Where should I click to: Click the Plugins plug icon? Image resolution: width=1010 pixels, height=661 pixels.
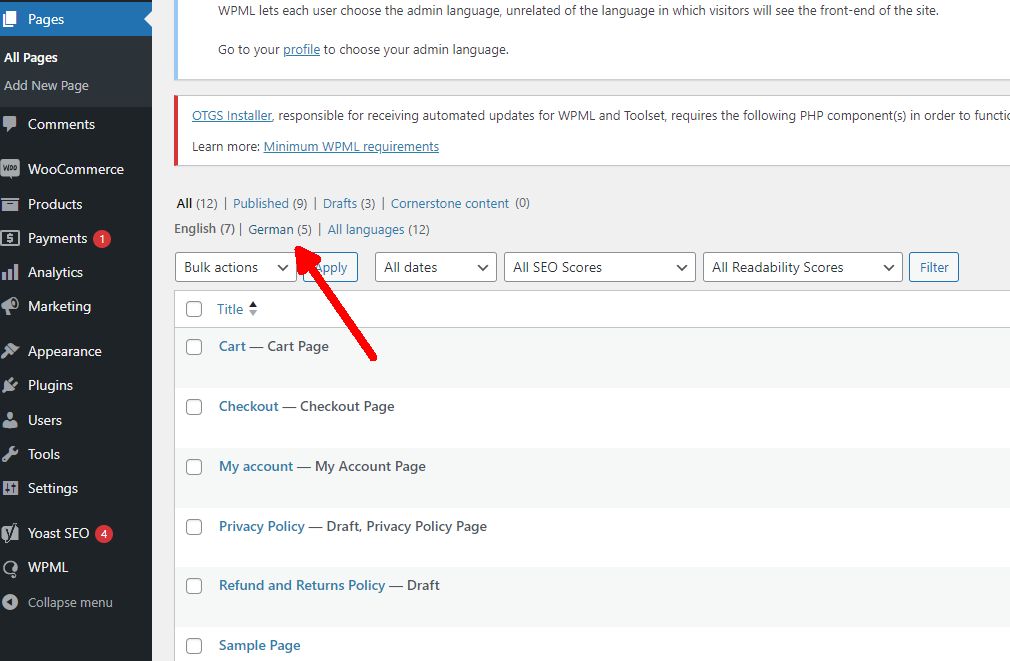pyautogui.click(x=10, y=385)
